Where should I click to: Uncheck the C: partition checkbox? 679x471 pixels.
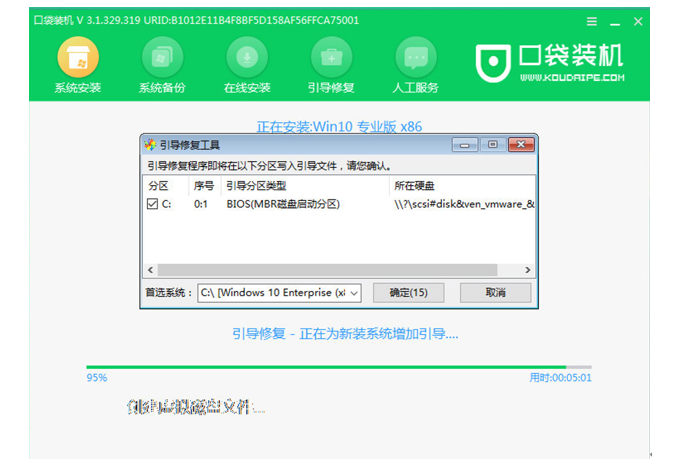click(152, 204)
